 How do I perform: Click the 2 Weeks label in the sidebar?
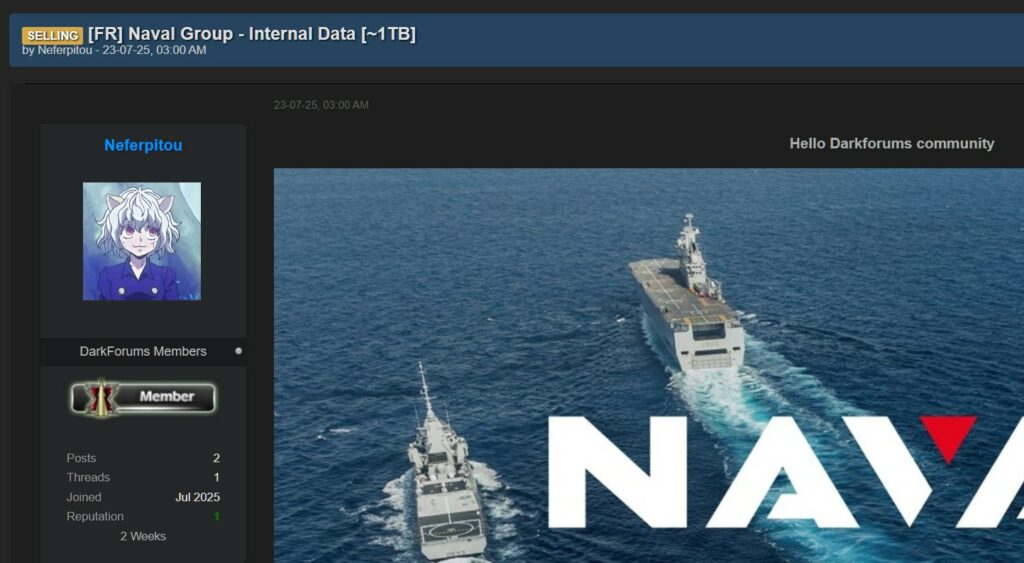(143, 536)
